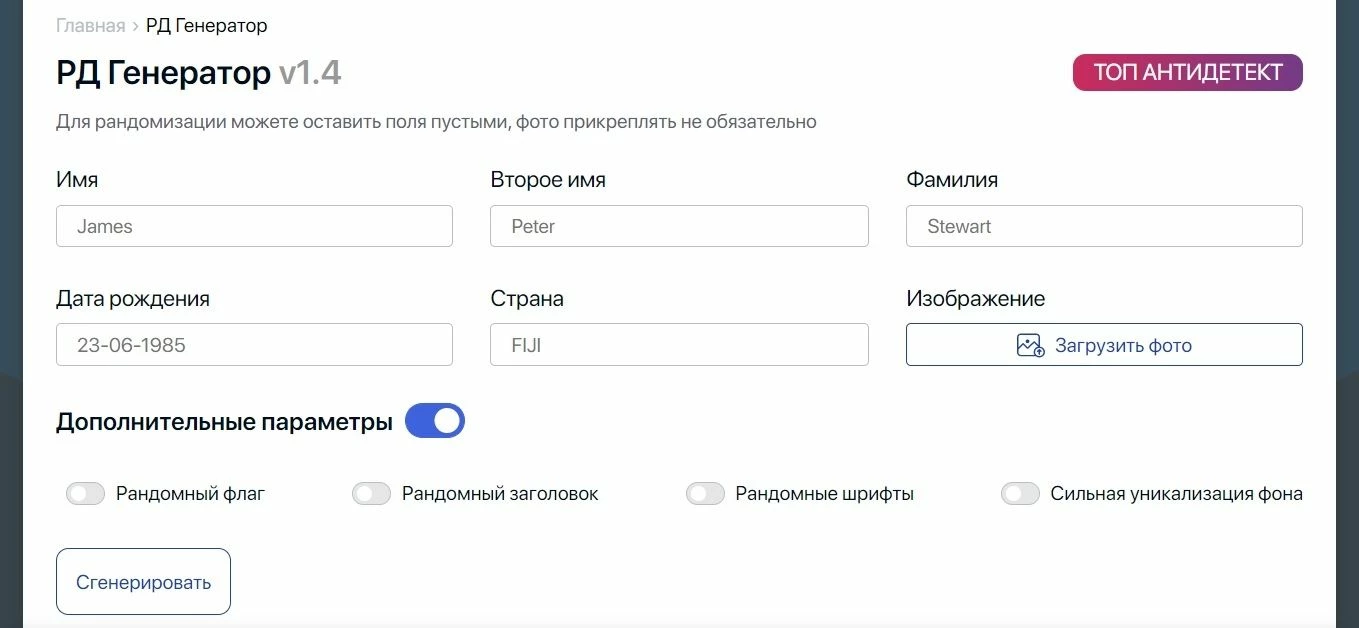Click the Страна field showing FIJI
The height and width of the screenshot is (628, 1359).
click(679, 345)
